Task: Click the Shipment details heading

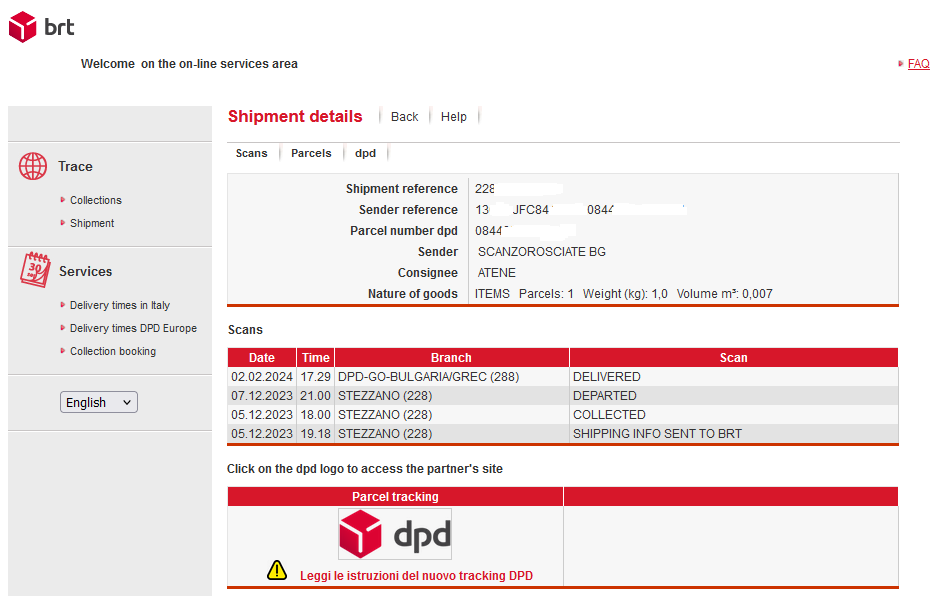Action: [x=295, y=116]
